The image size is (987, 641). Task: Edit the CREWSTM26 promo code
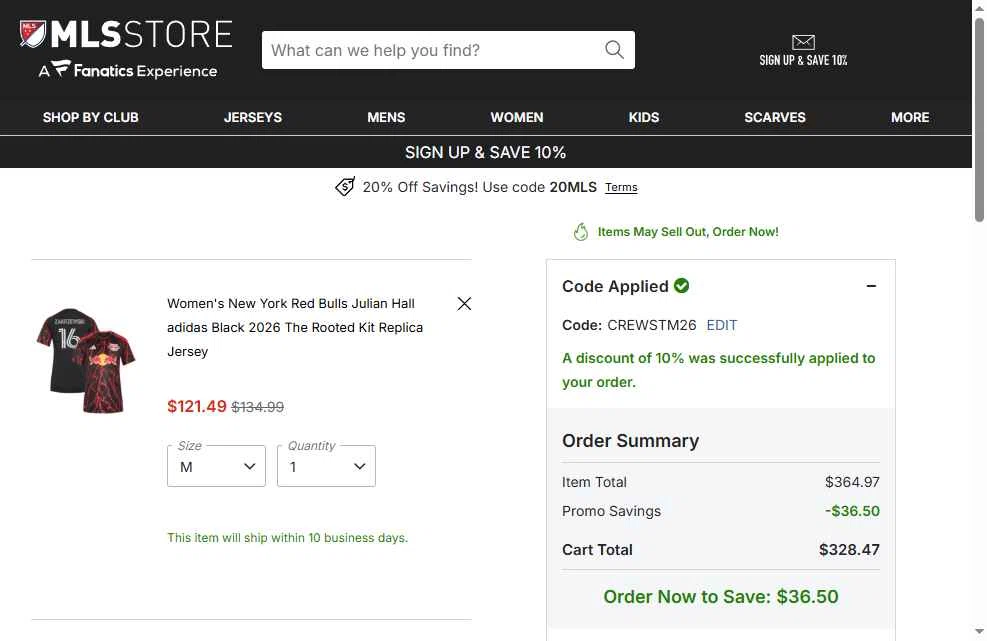pos(721,325)
